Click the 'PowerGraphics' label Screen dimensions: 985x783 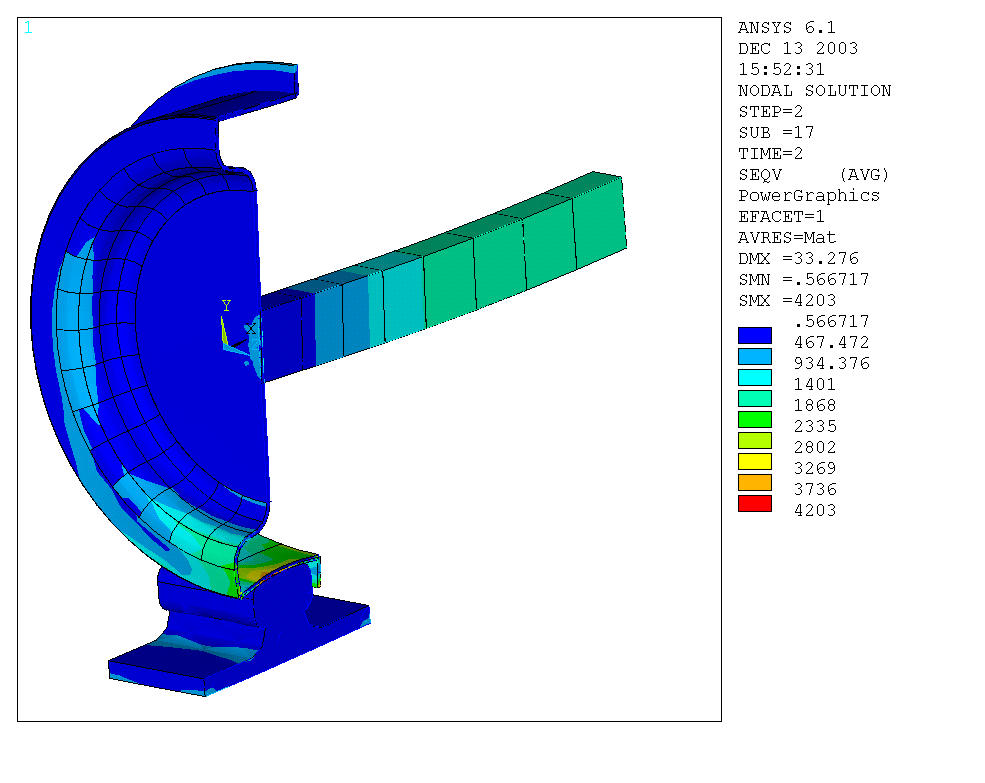pos(808,195)
